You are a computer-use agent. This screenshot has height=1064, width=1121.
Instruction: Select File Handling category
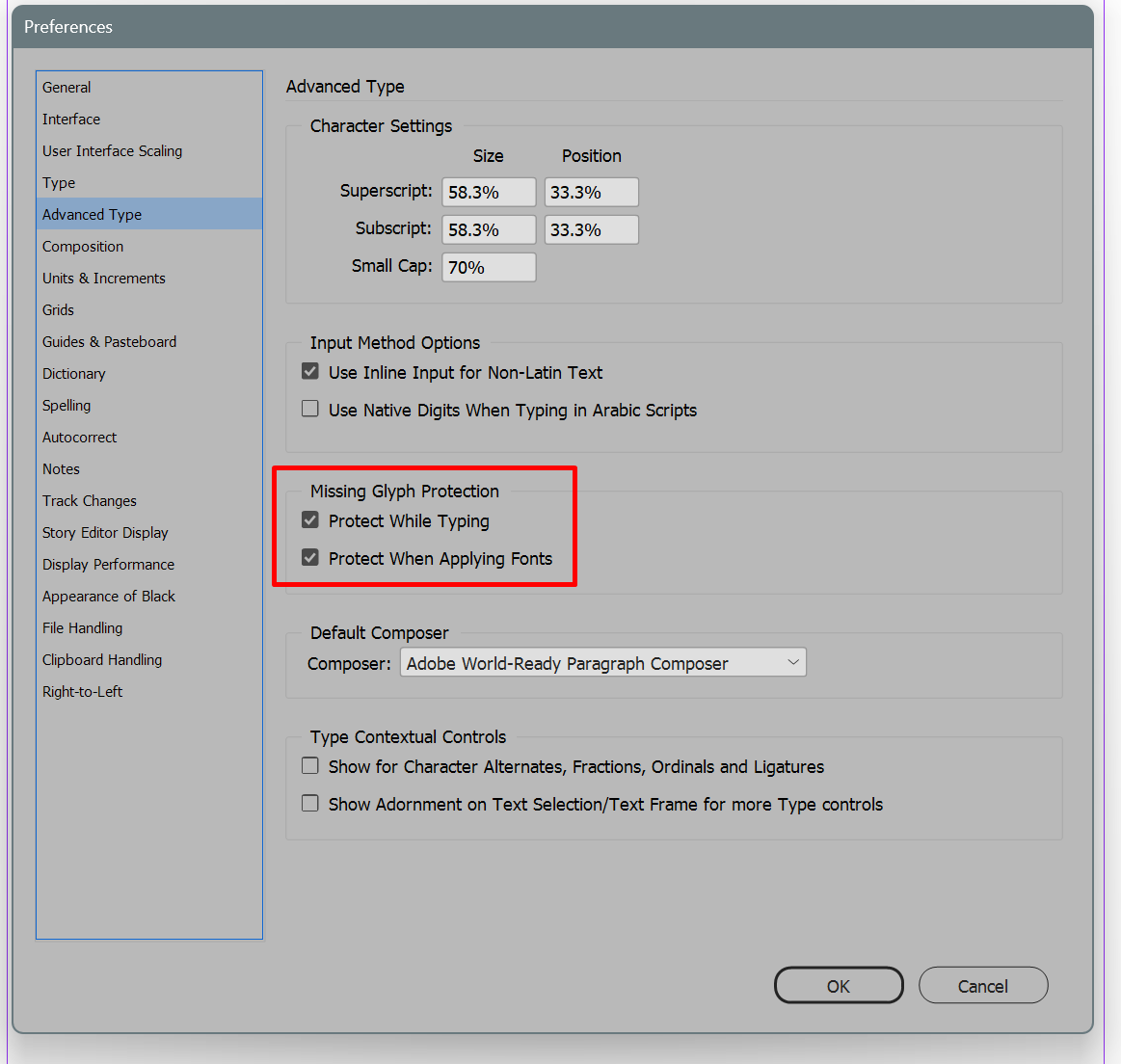click(x=149, y=627)
